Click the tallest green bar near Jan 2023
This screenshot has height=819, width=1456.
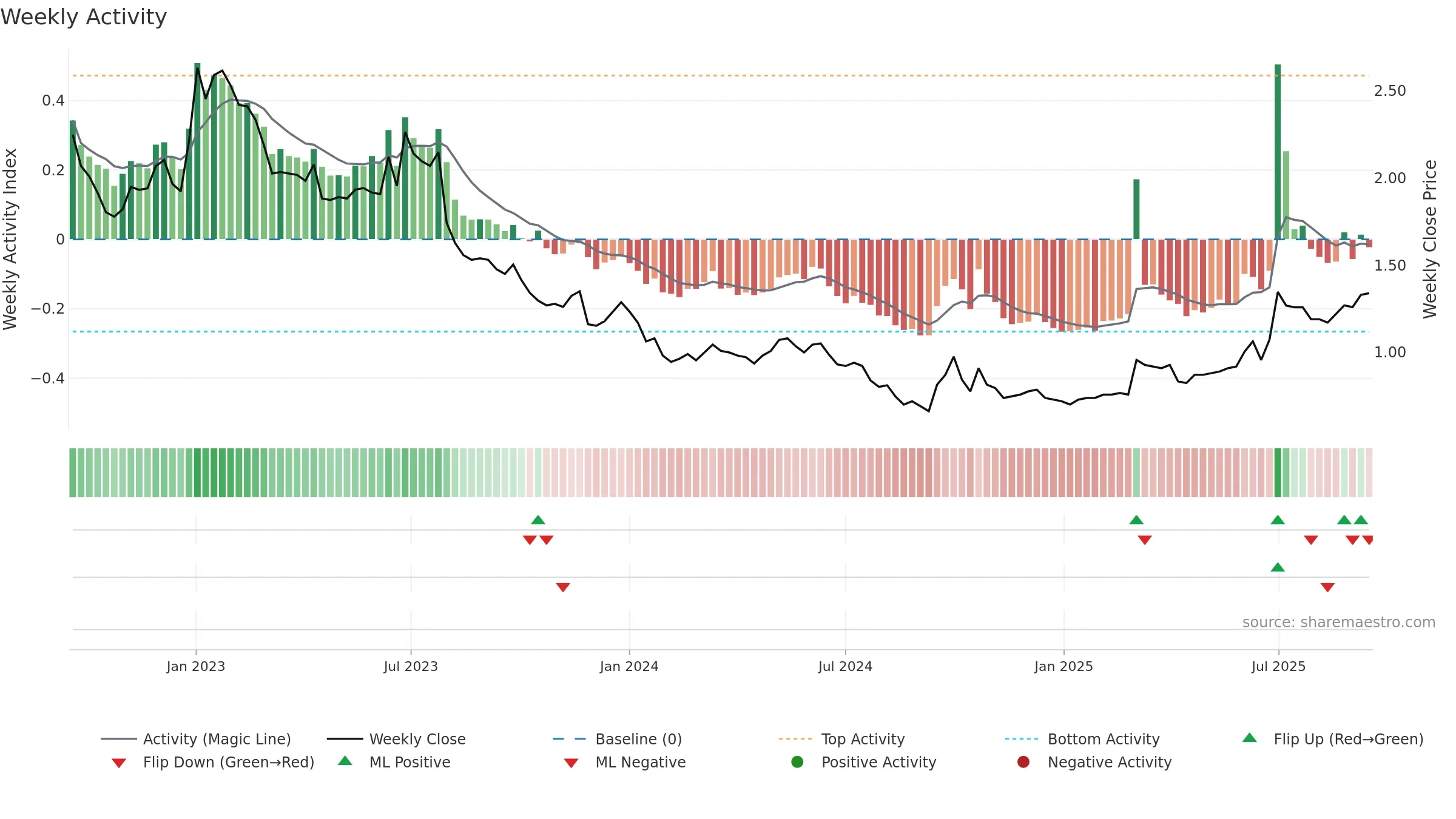pos(197,151)
